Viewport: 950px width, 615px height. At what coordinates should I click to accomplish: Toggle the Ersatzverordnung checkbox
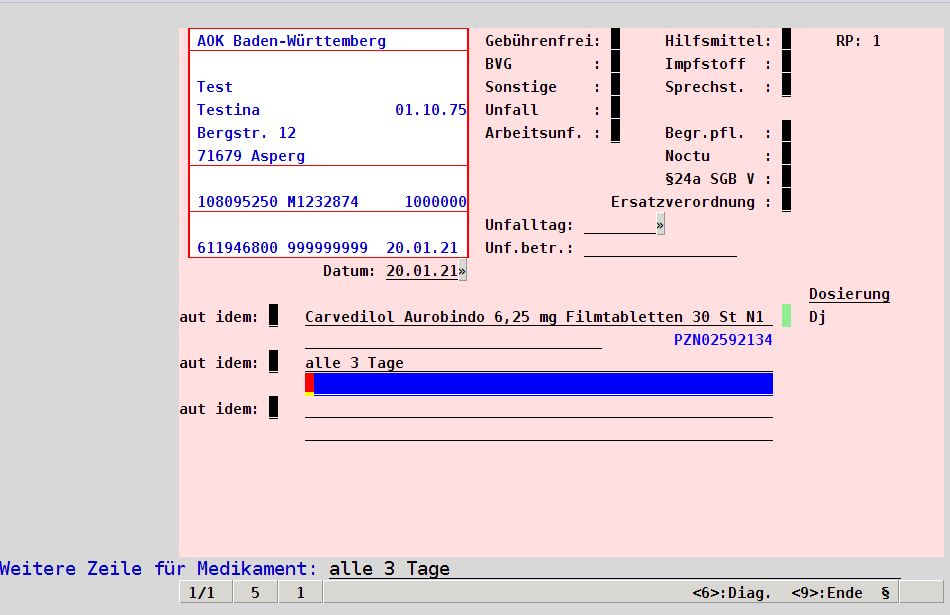click(786, 201)
